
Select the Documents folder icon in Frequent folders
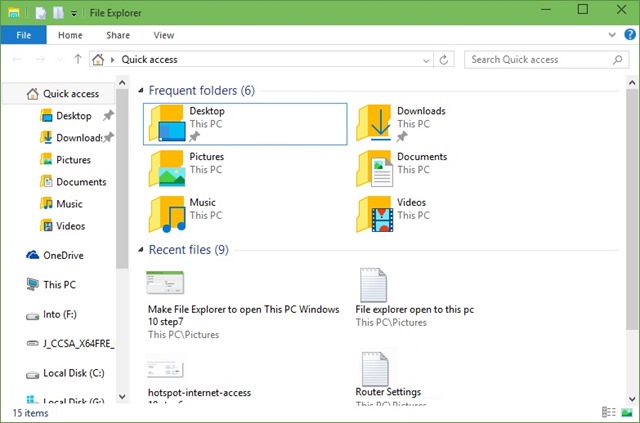(x=374, y=169)
